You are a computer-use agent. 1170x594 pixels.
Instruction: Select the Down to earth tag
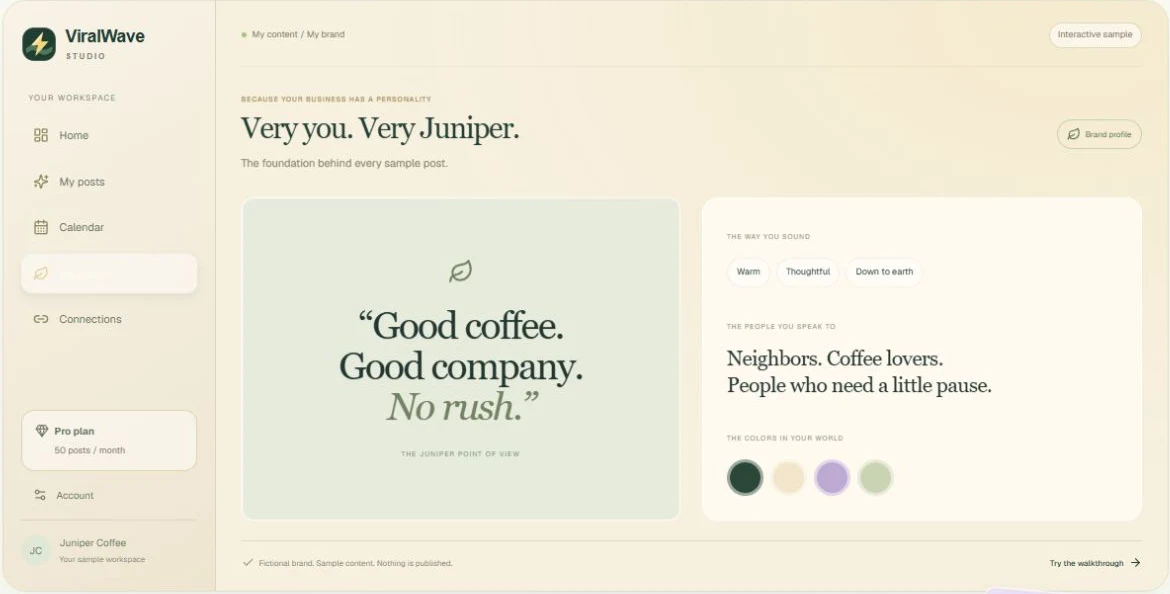[884, 272]
